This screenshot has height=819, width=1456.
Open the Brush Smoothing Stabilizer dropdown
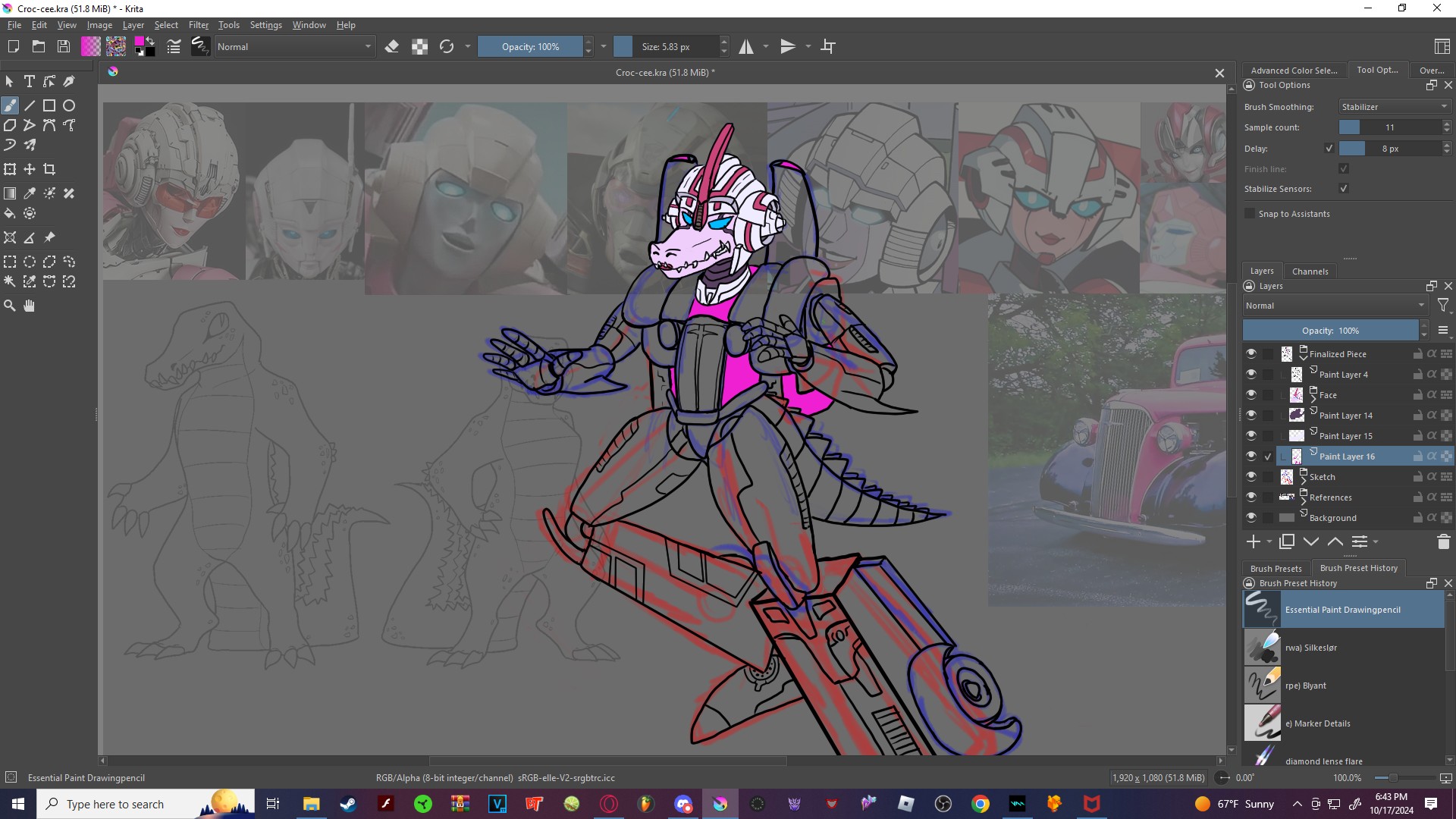(x=1394, y=107)
